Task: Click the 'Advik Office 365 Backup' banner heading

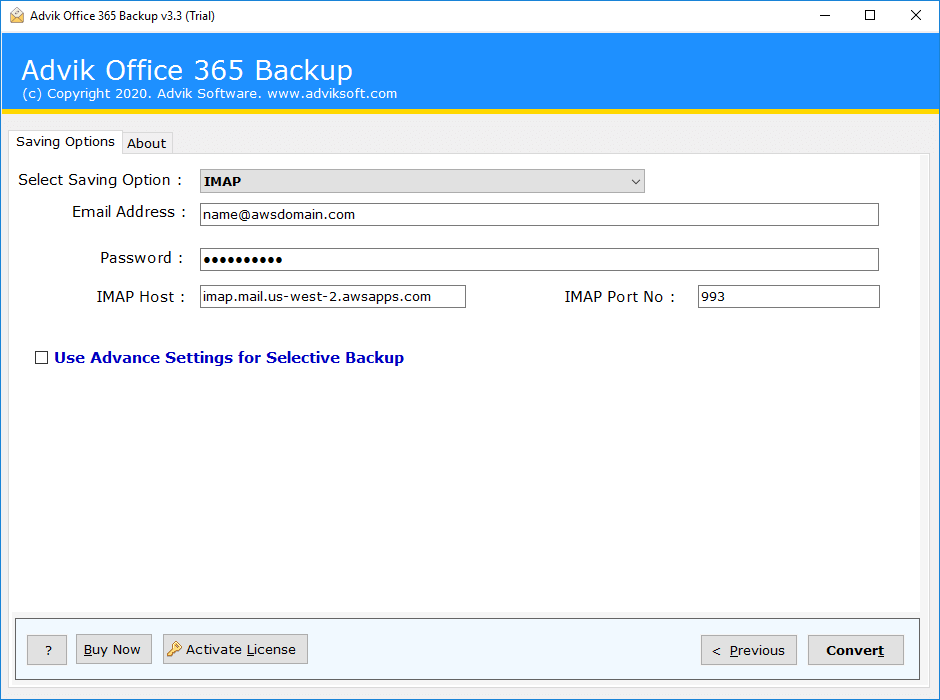Action: point(187,70)
